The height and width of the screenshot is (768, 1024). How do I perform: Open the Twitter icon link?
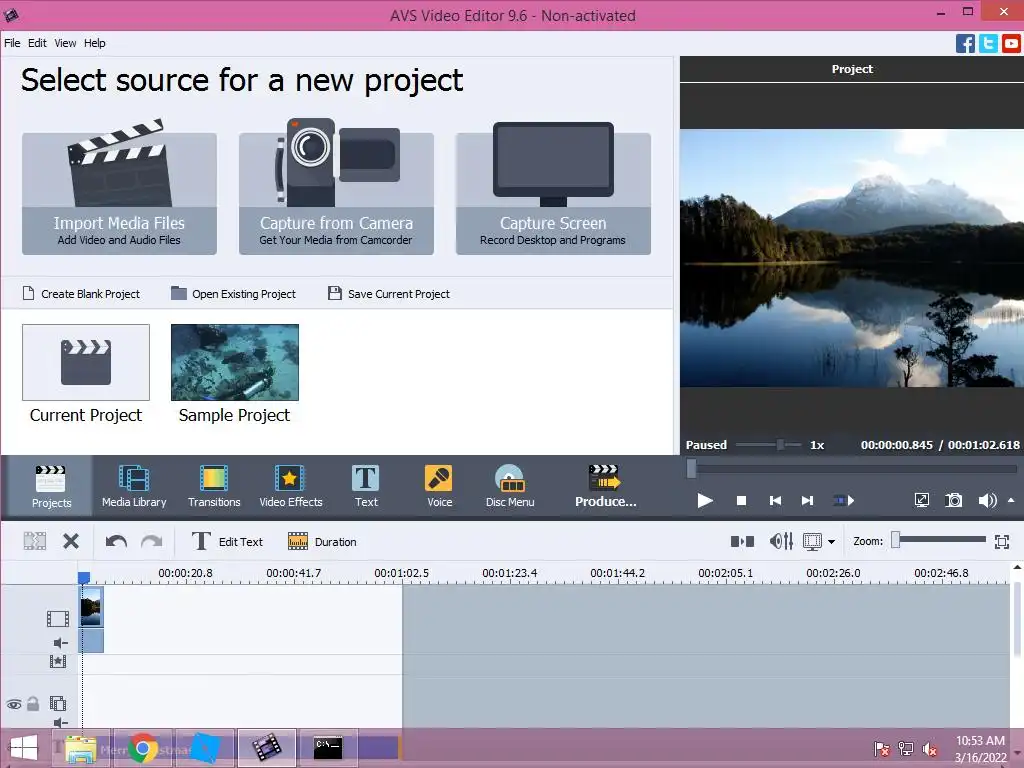pos(988,44)
